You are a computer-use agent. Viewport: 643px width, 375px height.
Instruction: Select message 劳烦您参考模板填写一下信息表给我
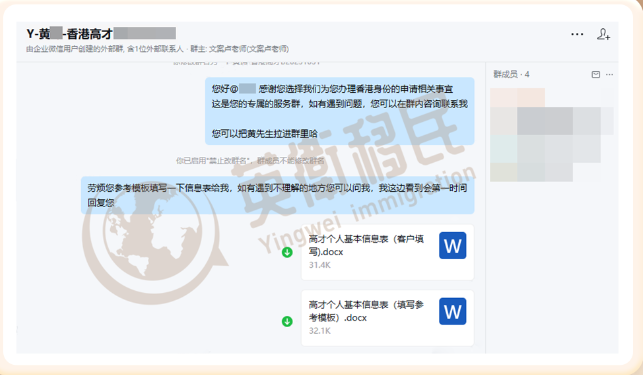pos(278,195)
